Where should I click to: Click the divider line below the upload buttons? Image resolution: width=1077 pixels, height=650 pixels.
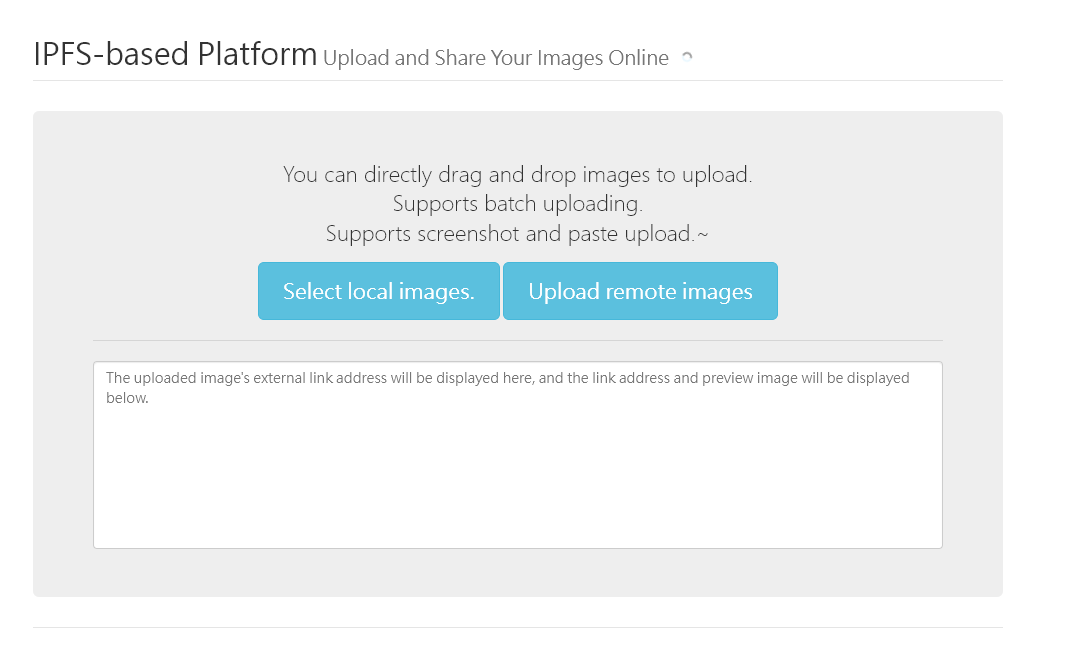pos(517,337)
